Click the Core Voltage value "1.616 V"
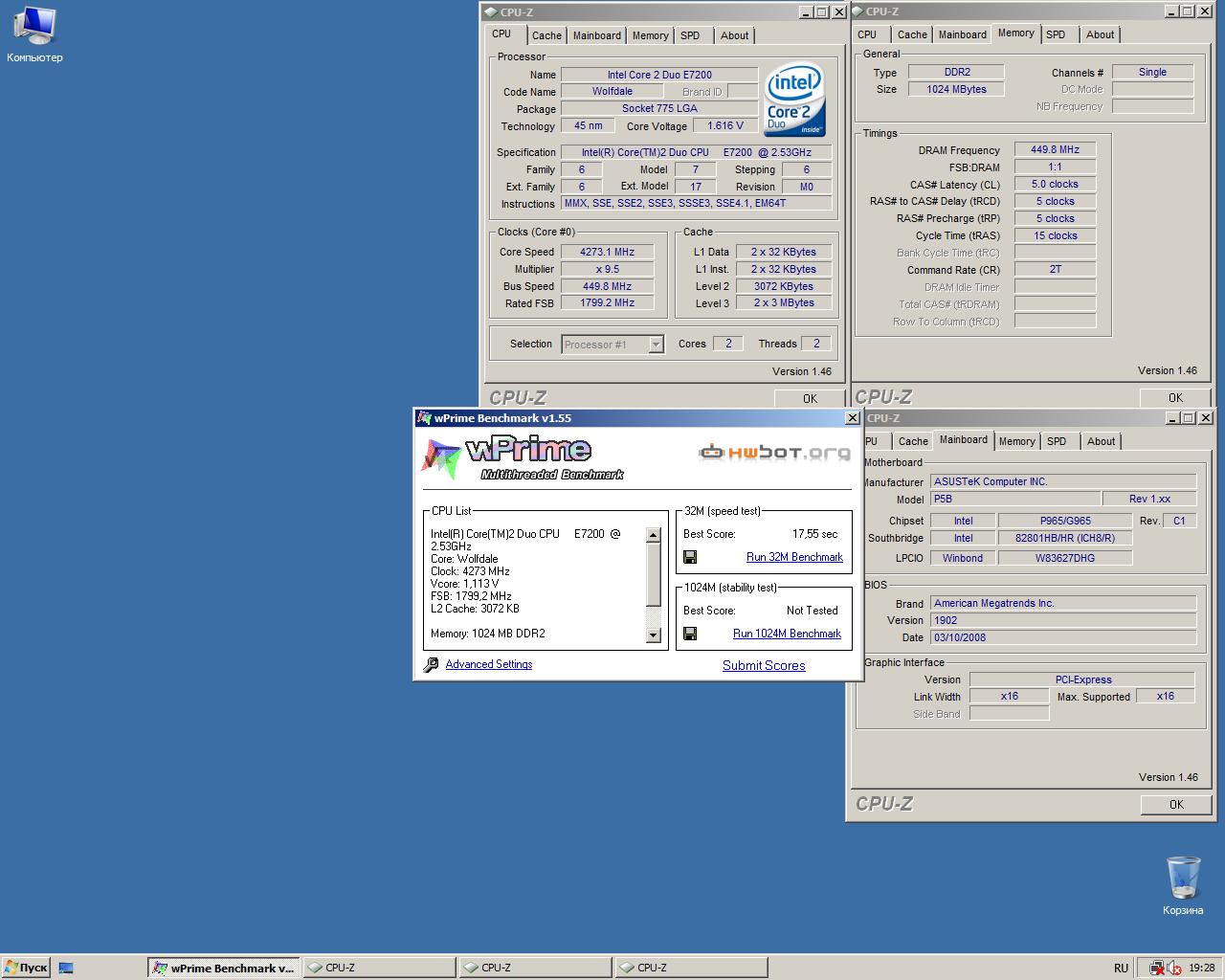Screen dimensions: 1225x980 (724, 125)
